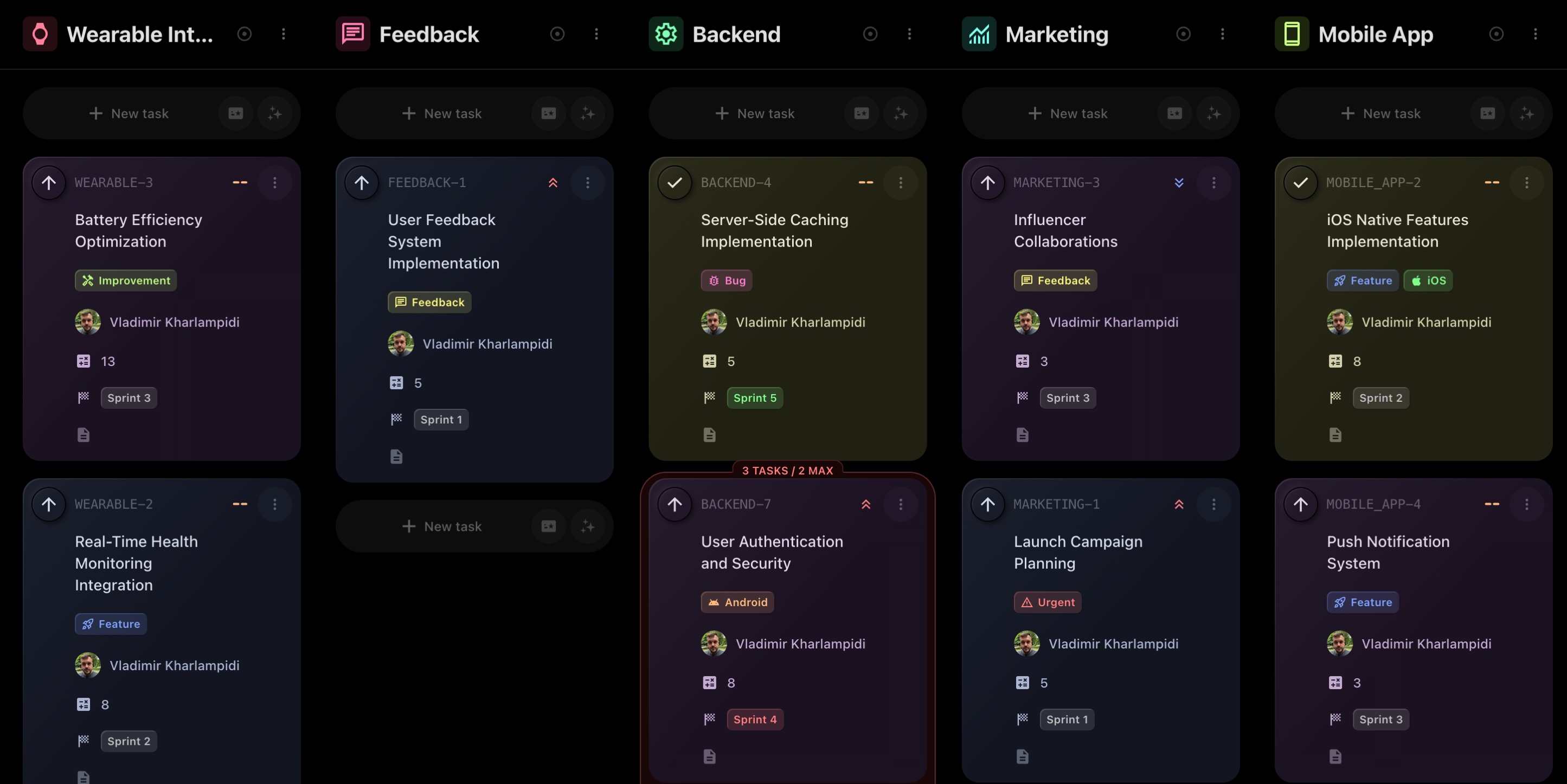1567x784 pixels.
Task: Click template card icon in Marketing new task bar
Action: [x=1174, y=113]
